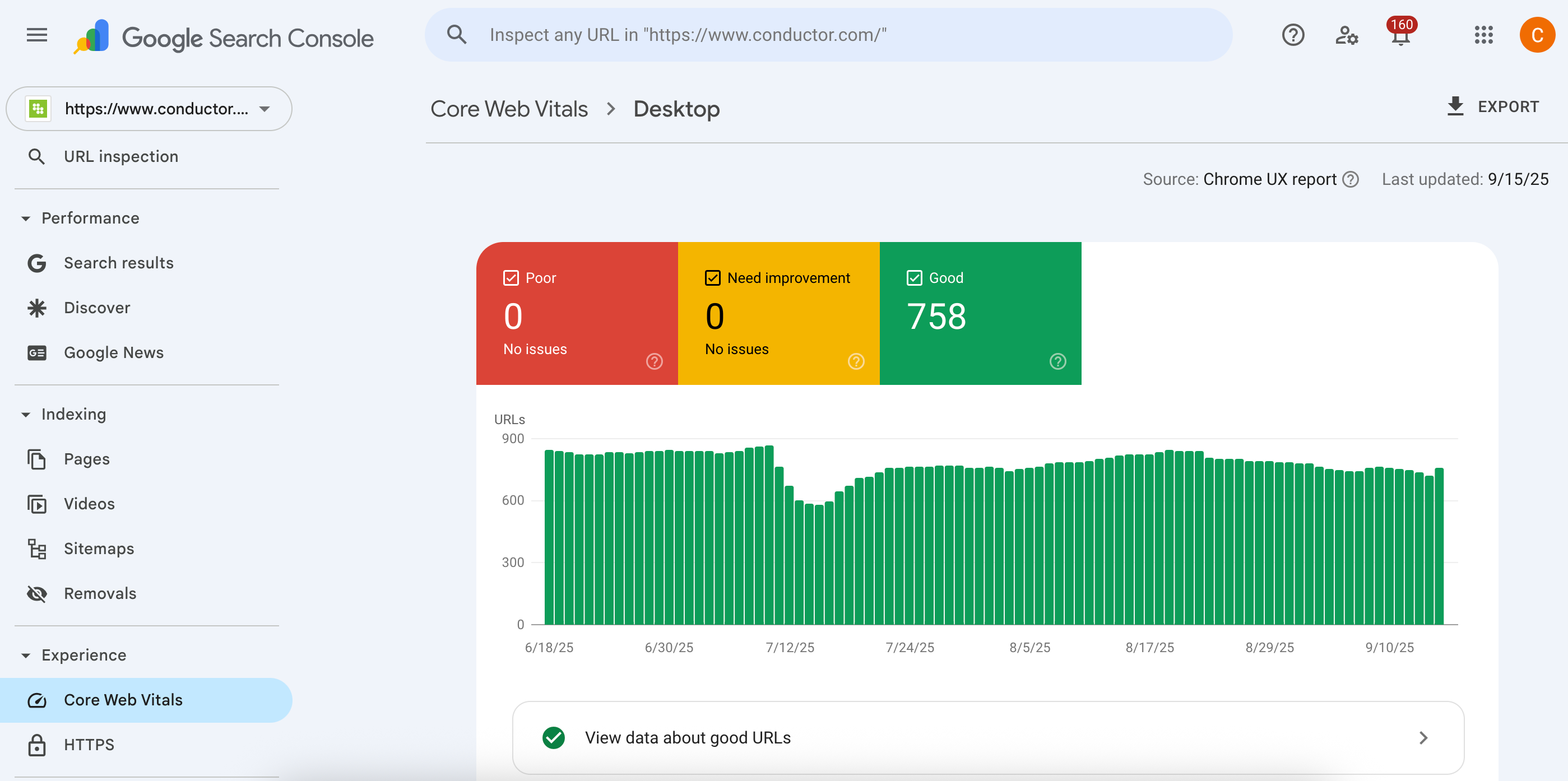The width and height of the screenshot is (1568, 781).
Task: Click the Desktop breadcrumb title
Action: point(676,109)
